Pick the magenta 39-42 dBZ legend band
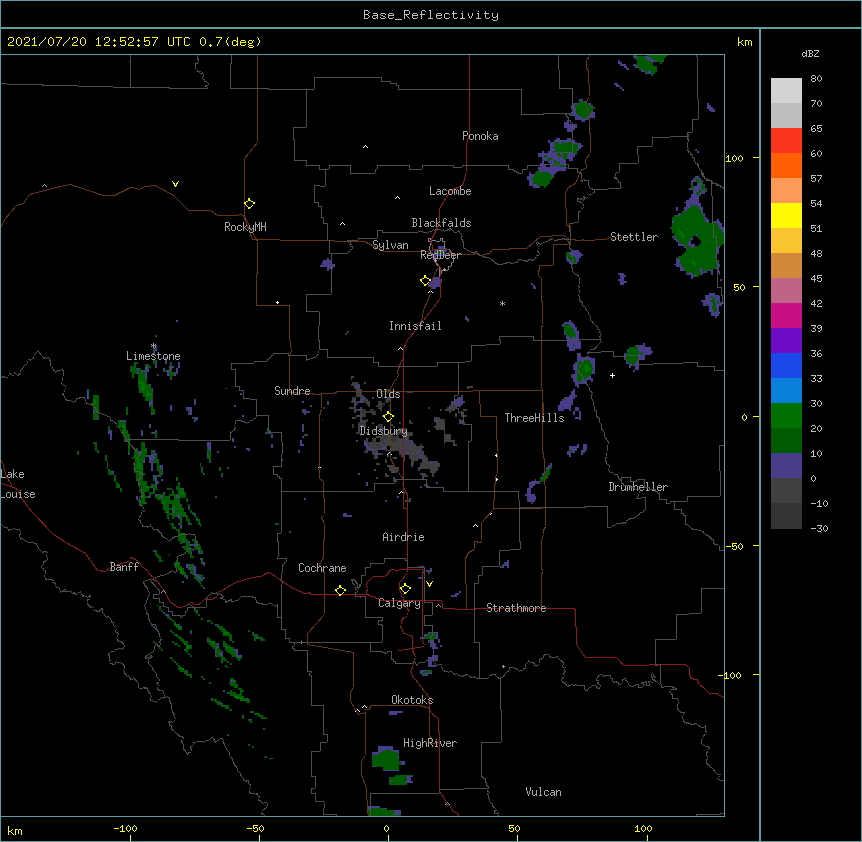 [786, 315]
